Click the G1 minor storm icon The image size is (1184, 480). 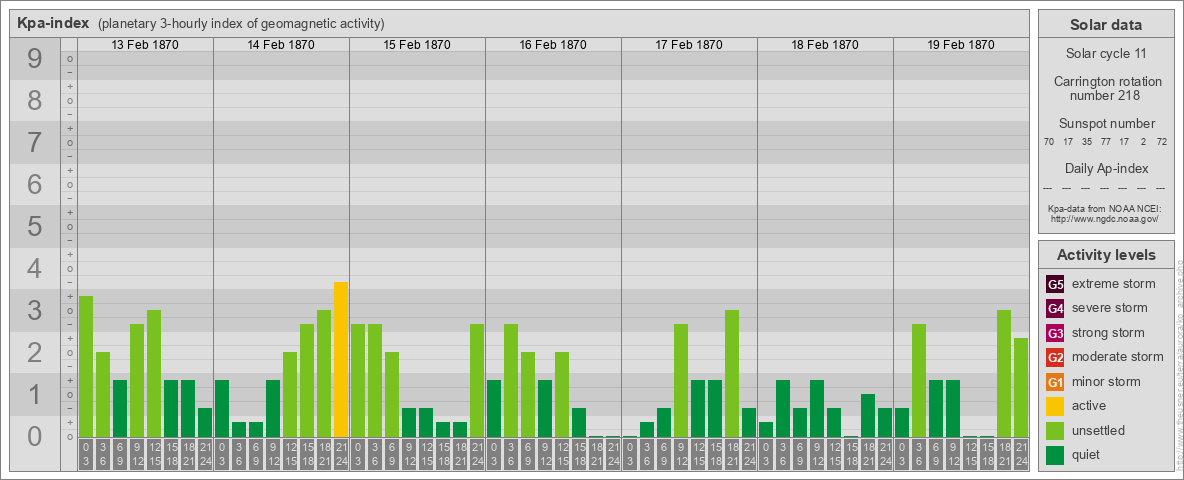1055,382
